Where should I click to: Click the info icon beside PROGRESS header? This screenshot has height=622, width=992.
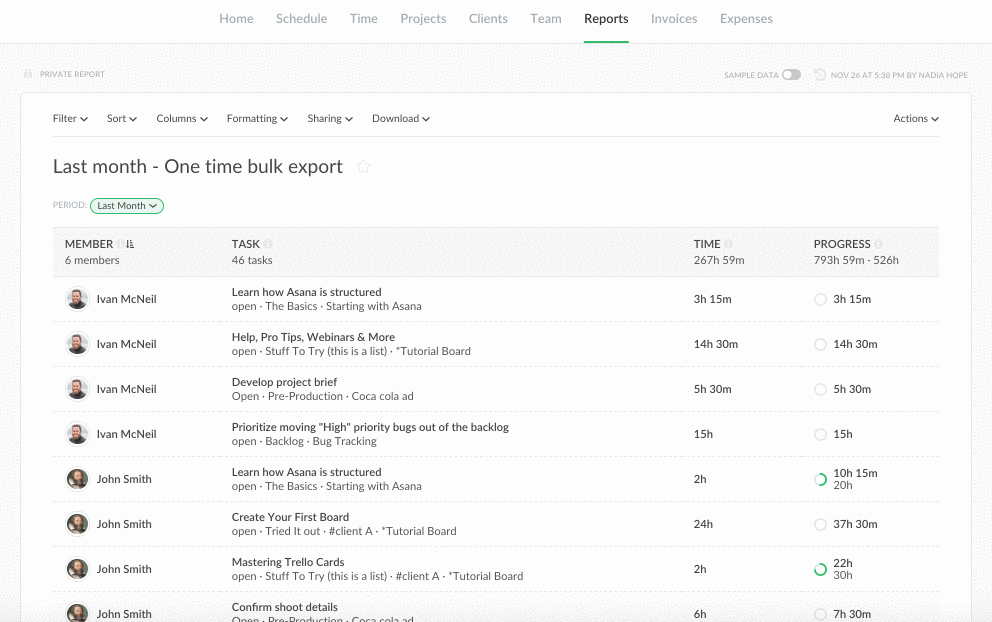(878, 244)
